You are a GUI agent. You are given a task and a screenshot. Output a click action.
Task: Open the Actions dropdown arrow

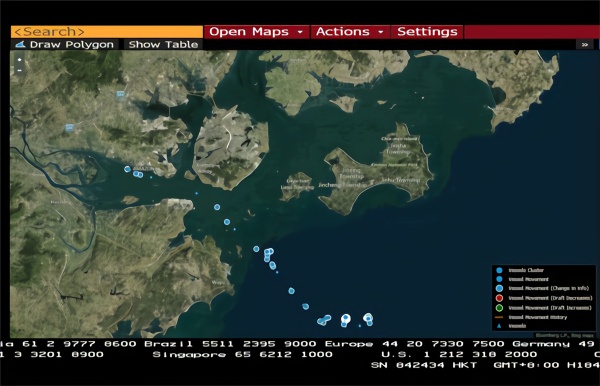tap(381, 32)
